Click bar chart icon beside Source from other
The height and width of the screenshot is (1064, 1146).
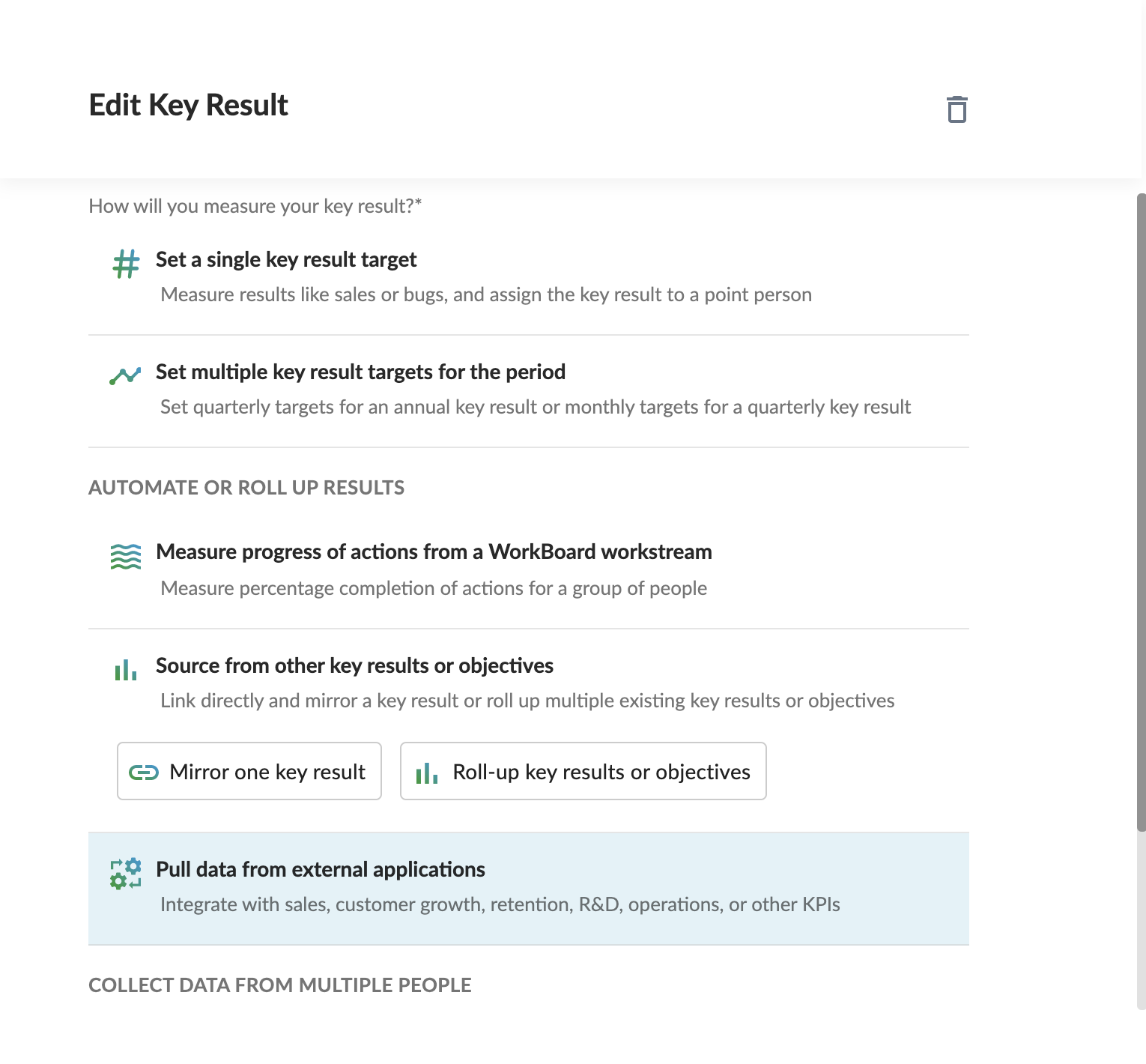pos(126,670)
